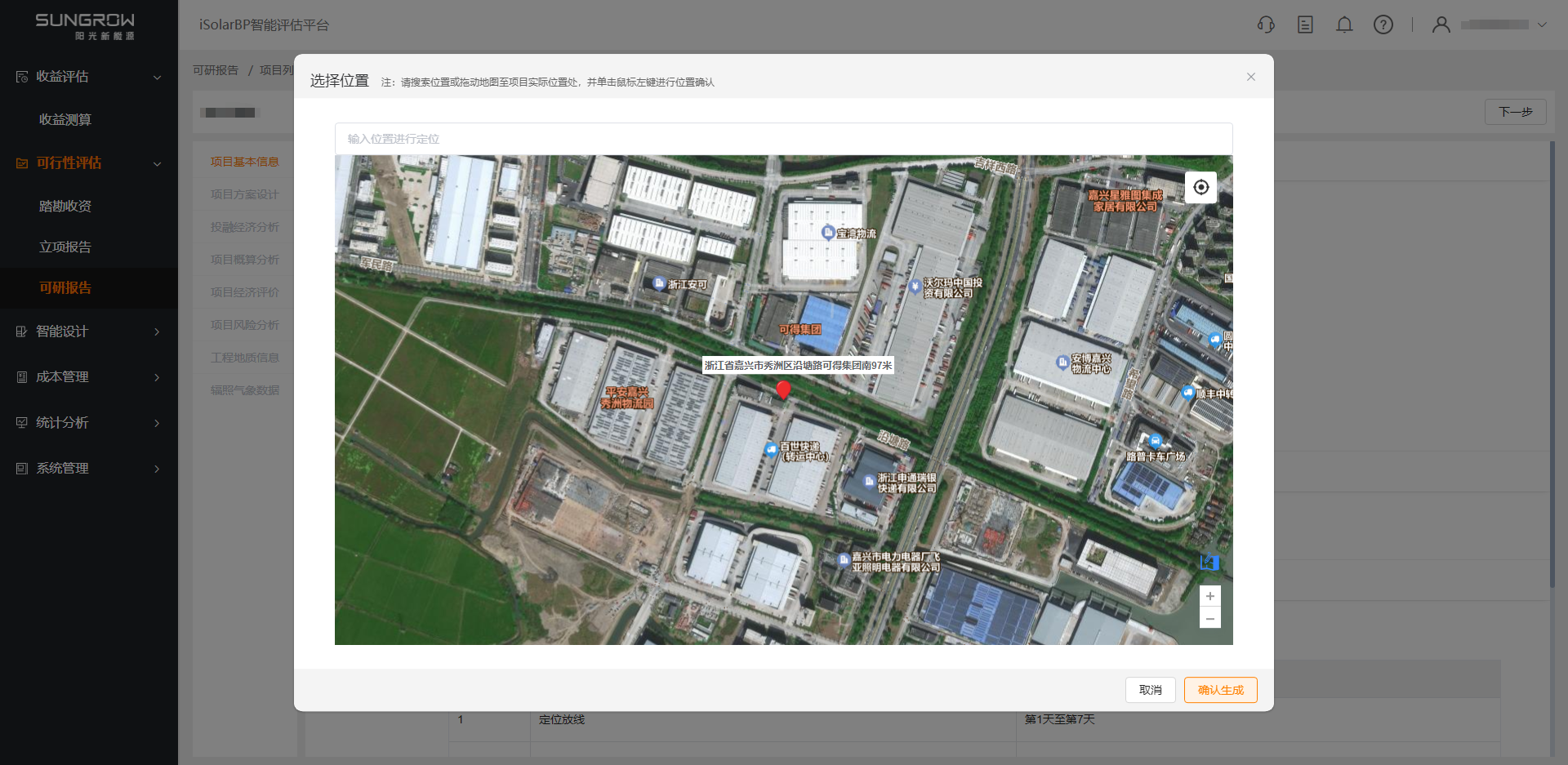This screenshot has width=1568, height=765.
Task: Click the blue map layer icon above zoom
Action: pos(1209,563)
